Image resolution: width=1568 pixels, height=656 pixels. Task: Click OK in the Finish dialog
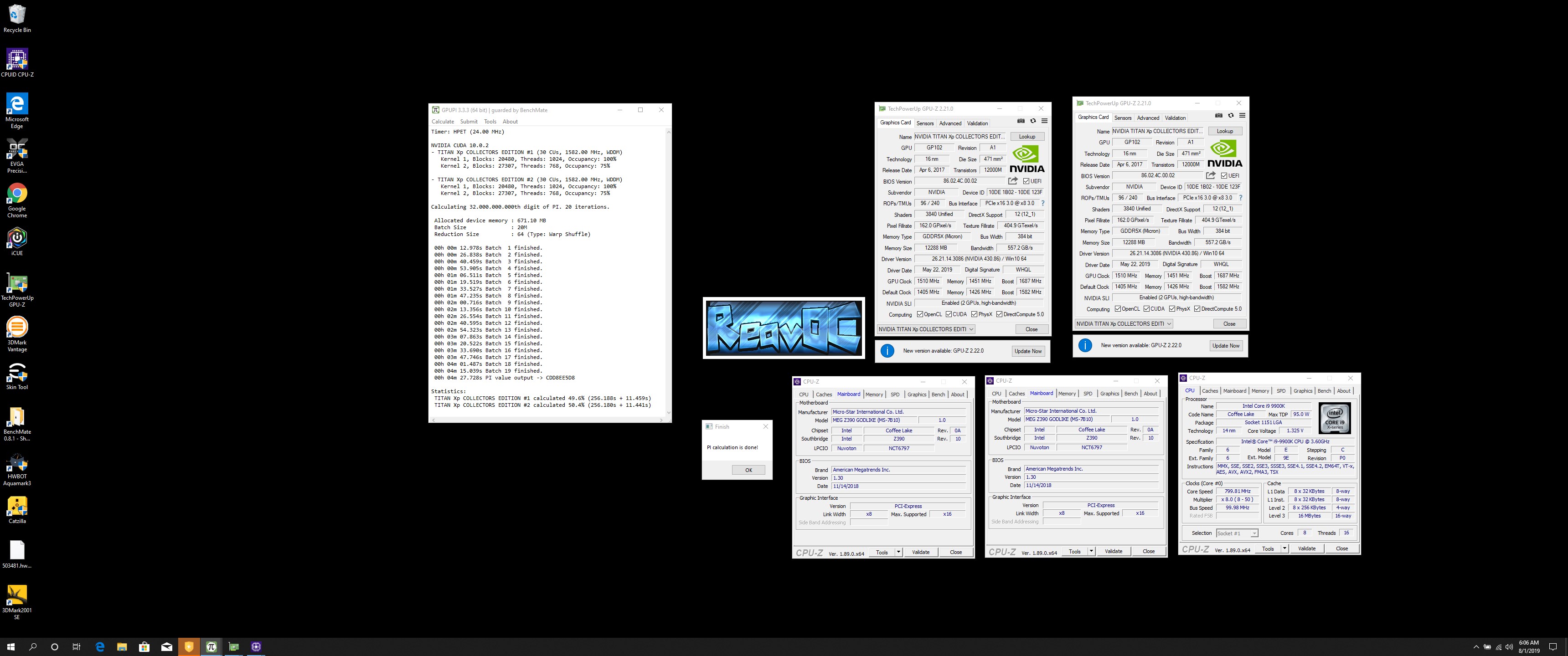[748, 470]
